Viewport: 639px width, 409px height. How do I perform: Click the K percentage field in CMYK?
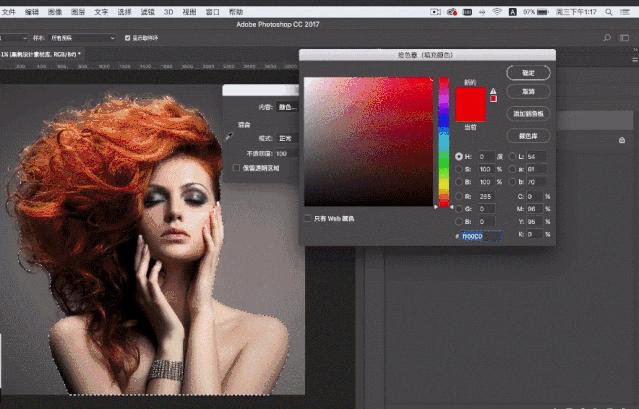(x=535, y=234)
